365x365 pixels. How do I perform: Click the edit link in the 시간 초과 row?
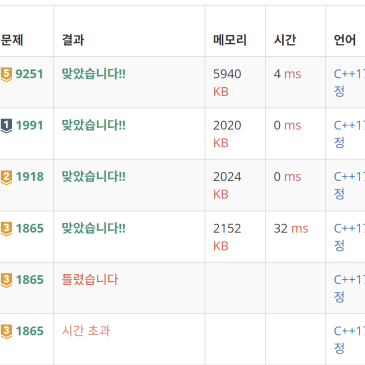coord(339,349)
